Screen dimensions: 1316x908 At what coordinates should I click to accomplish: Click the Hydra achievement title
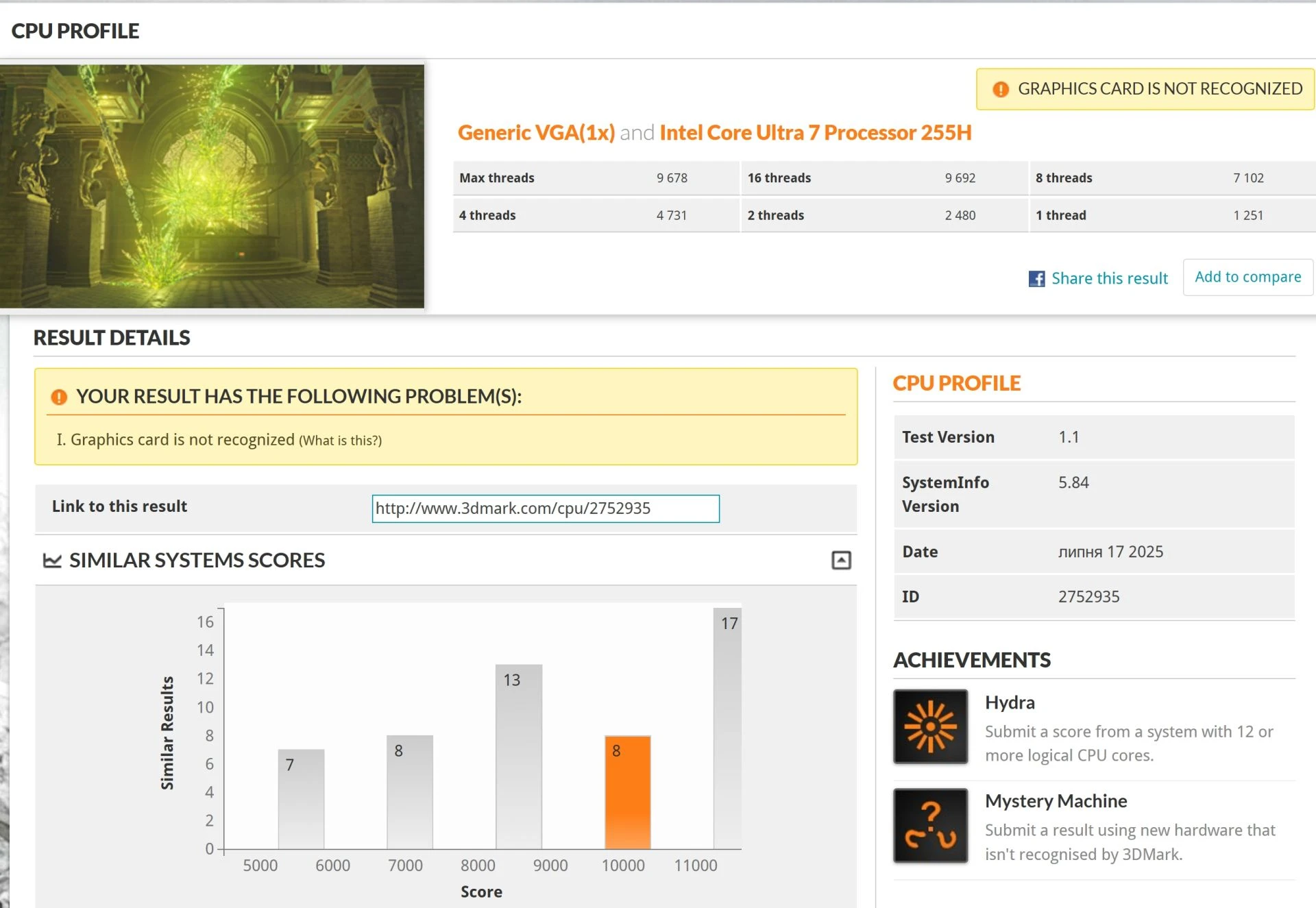pyautogui.click(x=1010, y=702)
